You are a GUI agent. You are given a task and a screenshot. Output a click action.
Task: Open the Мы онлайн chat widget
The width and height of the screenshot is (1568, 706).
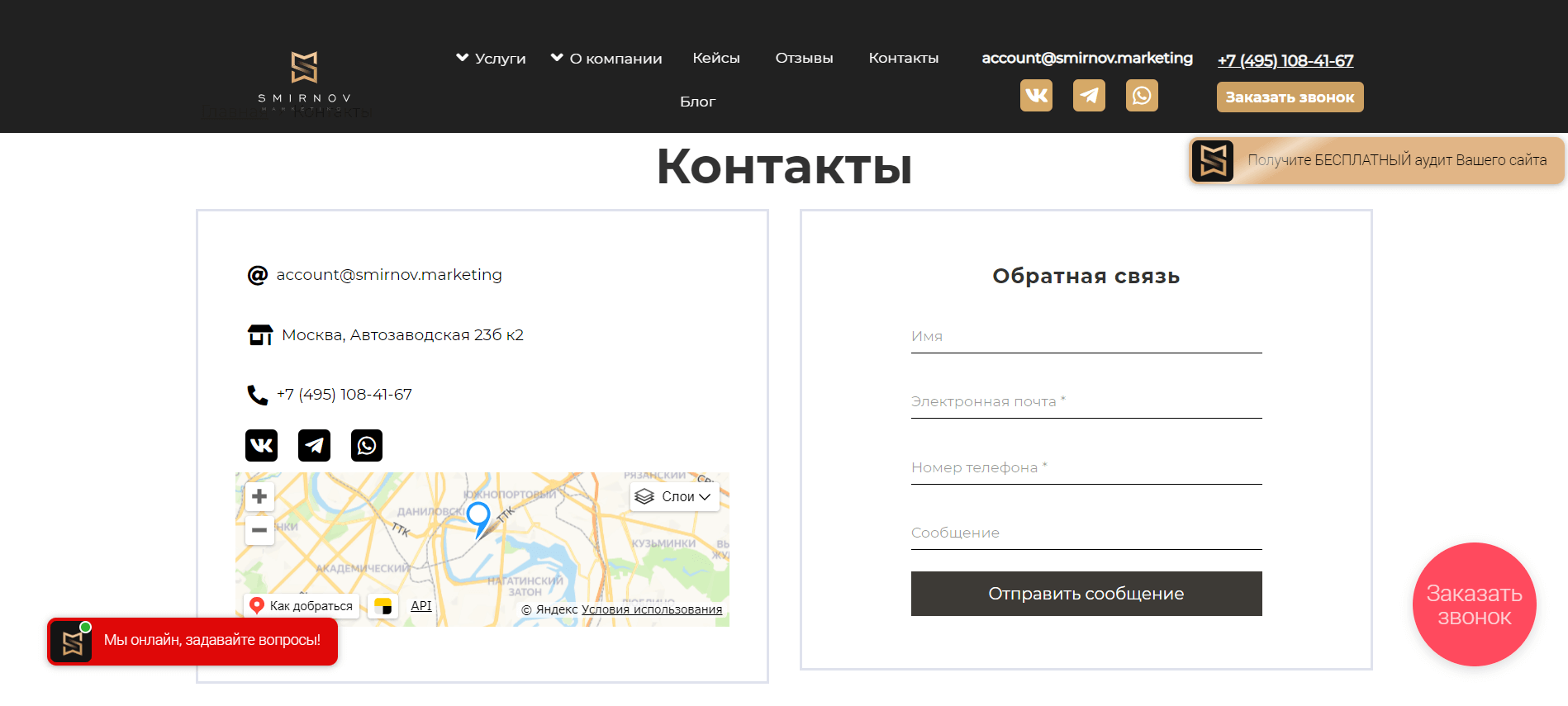(192, 642)
